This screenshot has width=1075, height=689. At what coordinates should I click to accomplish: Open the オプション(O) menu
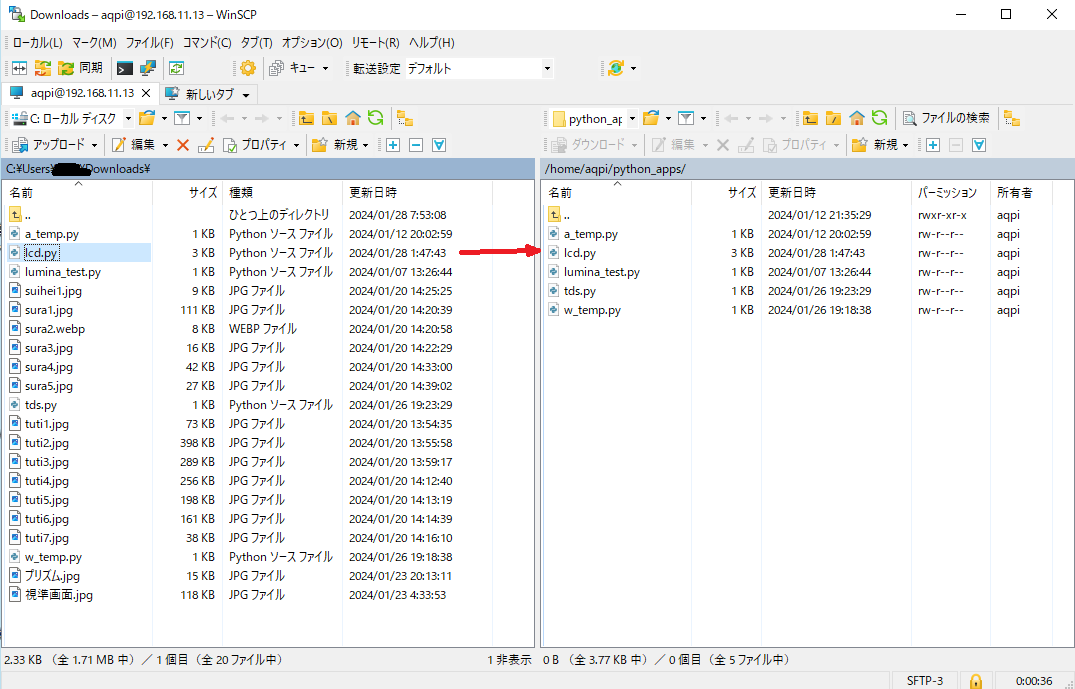(x=312, y=43)
